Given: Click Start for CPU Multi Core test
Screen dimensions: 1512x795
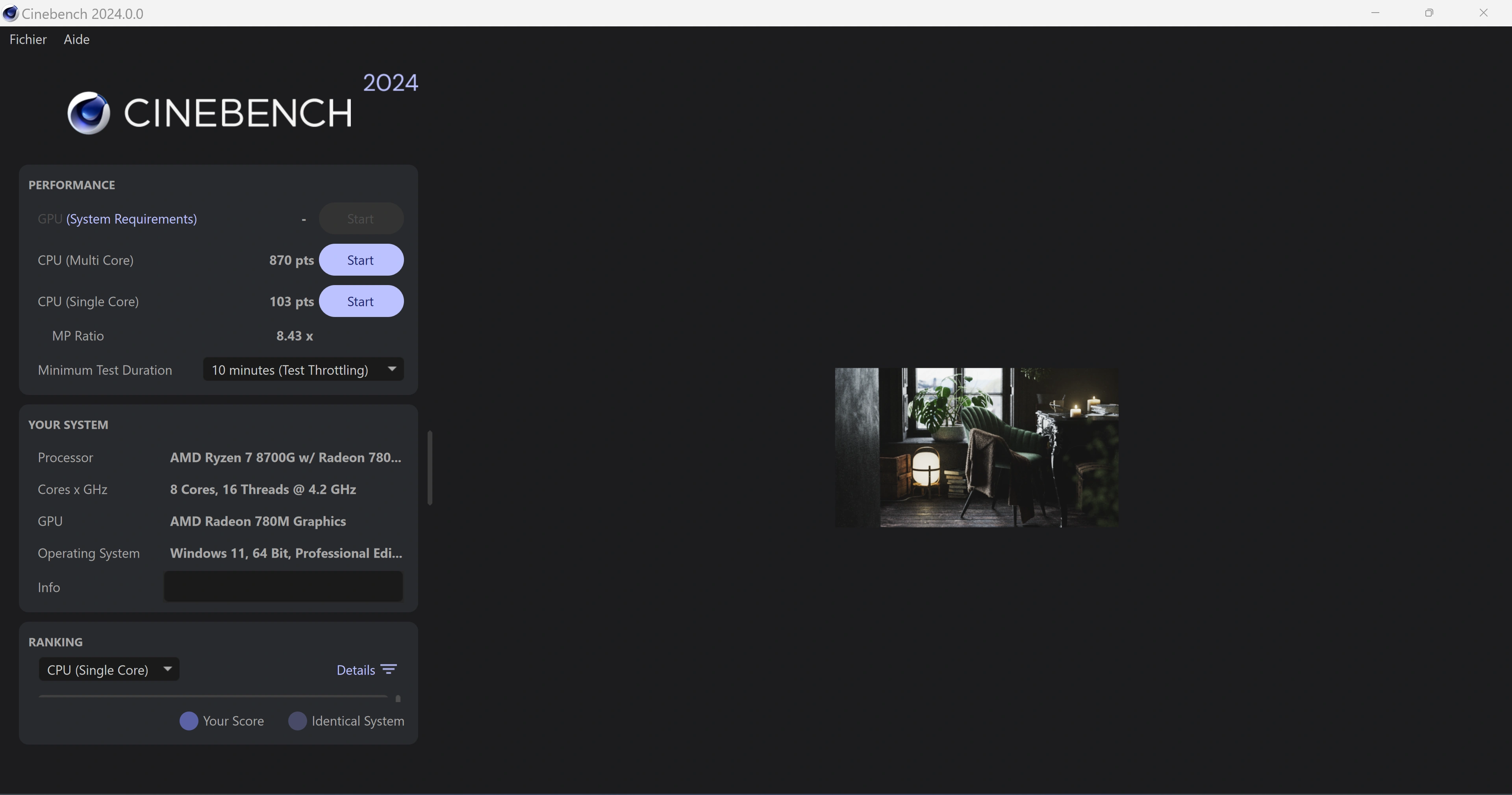Looking at the screenshot, I should click(x=360, y=259).
